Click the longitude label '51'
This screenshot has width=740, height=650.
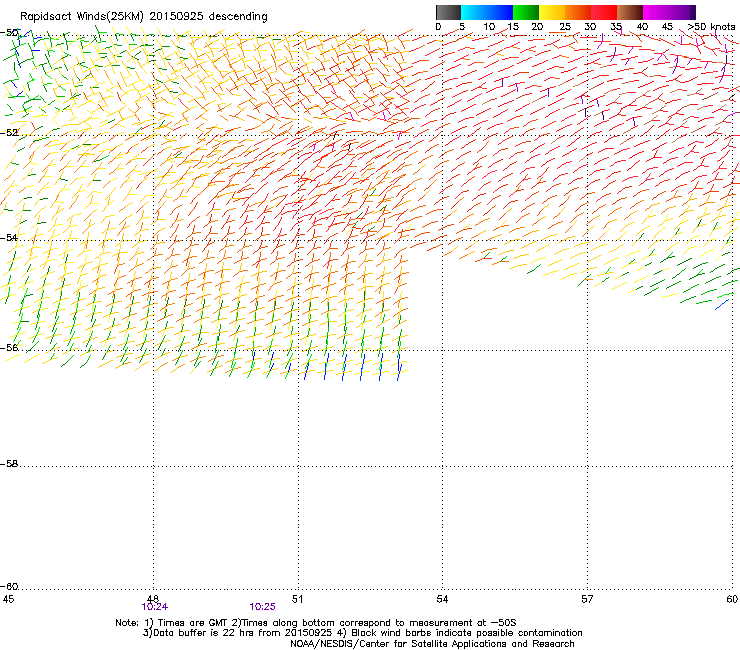(x=297, y=599)
